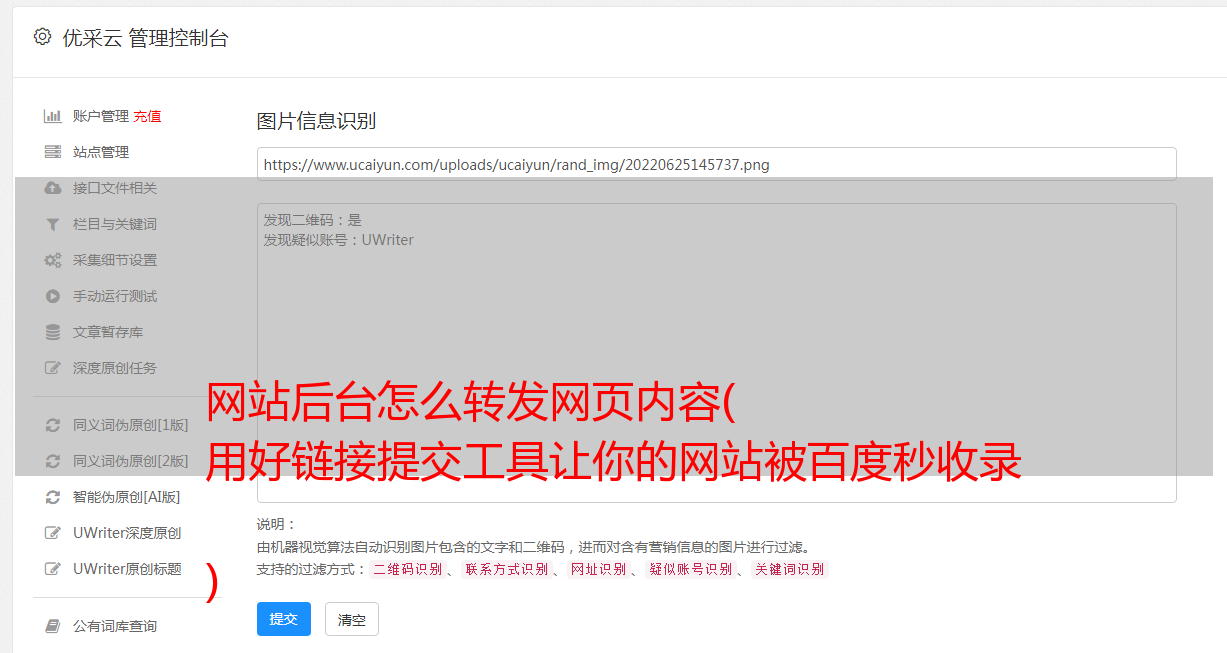Click the recognition result text area
Screen dimensions: 1227x653
(x=716, y=353)
